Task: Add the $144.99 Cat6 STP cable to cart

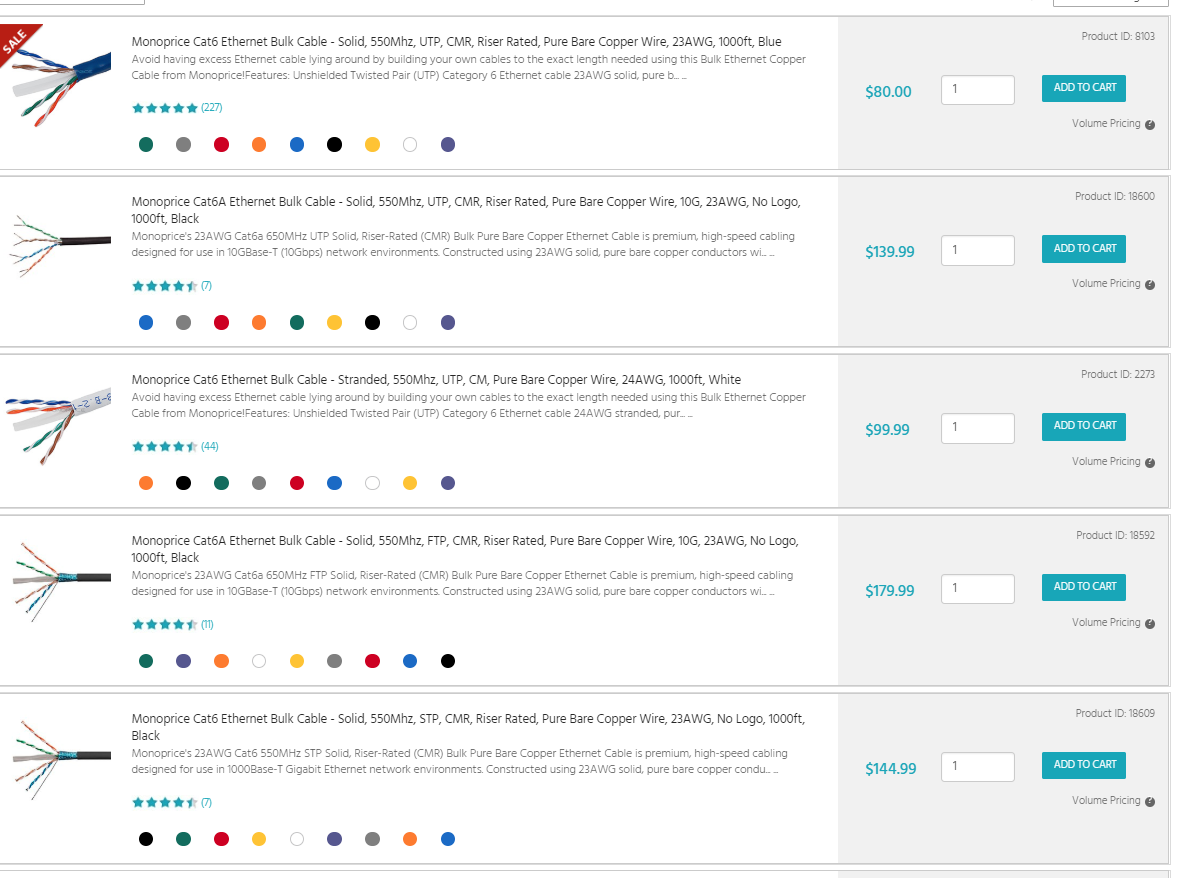Action: click(1084, 765)
